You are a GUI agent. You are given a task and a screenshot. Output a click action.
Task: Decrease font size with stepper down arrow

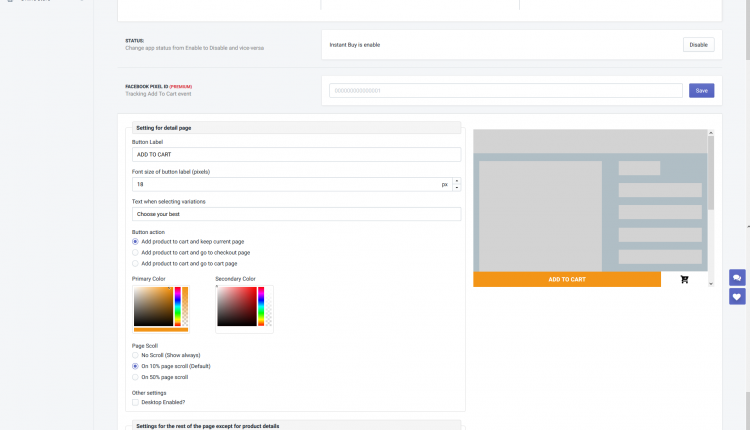coord(457,188)
